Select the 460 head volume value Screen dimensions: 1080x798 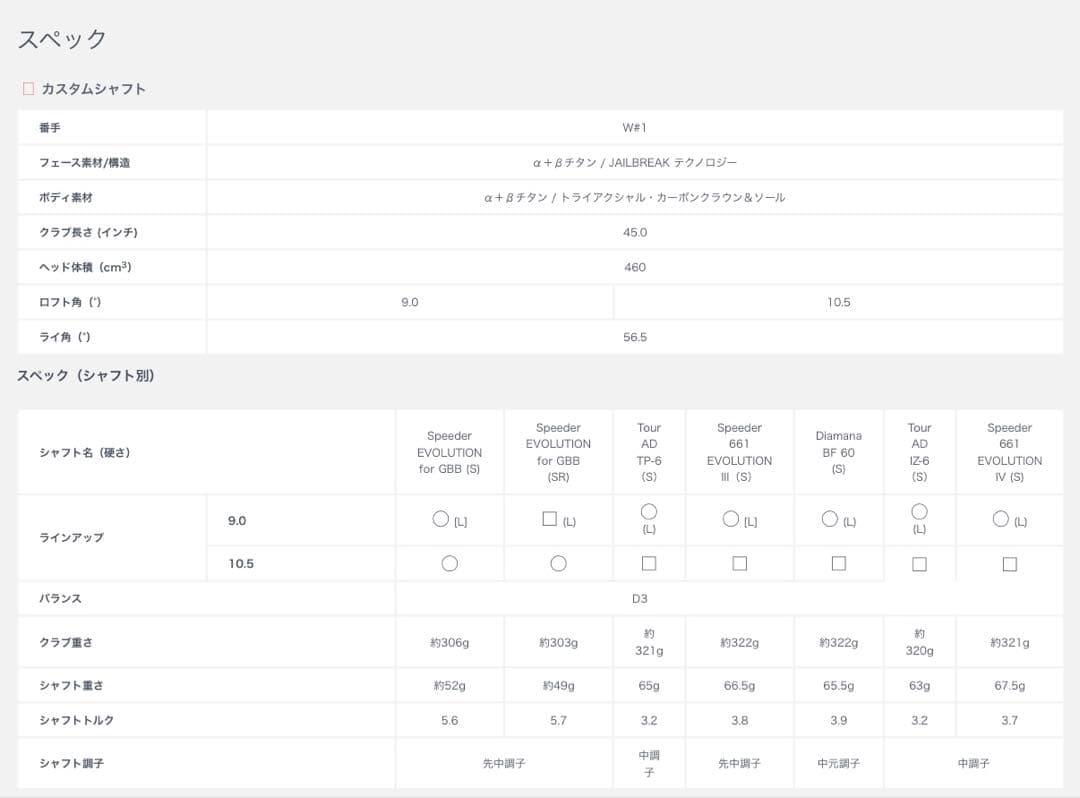point(634,267)
